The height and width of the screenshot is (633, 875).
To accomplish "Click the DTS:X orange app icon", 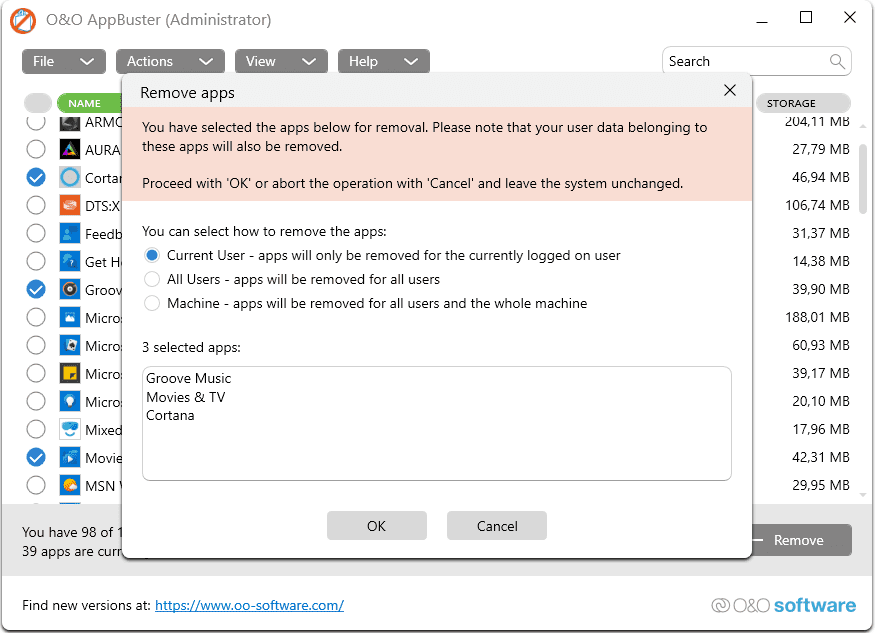I will [70, 205].
